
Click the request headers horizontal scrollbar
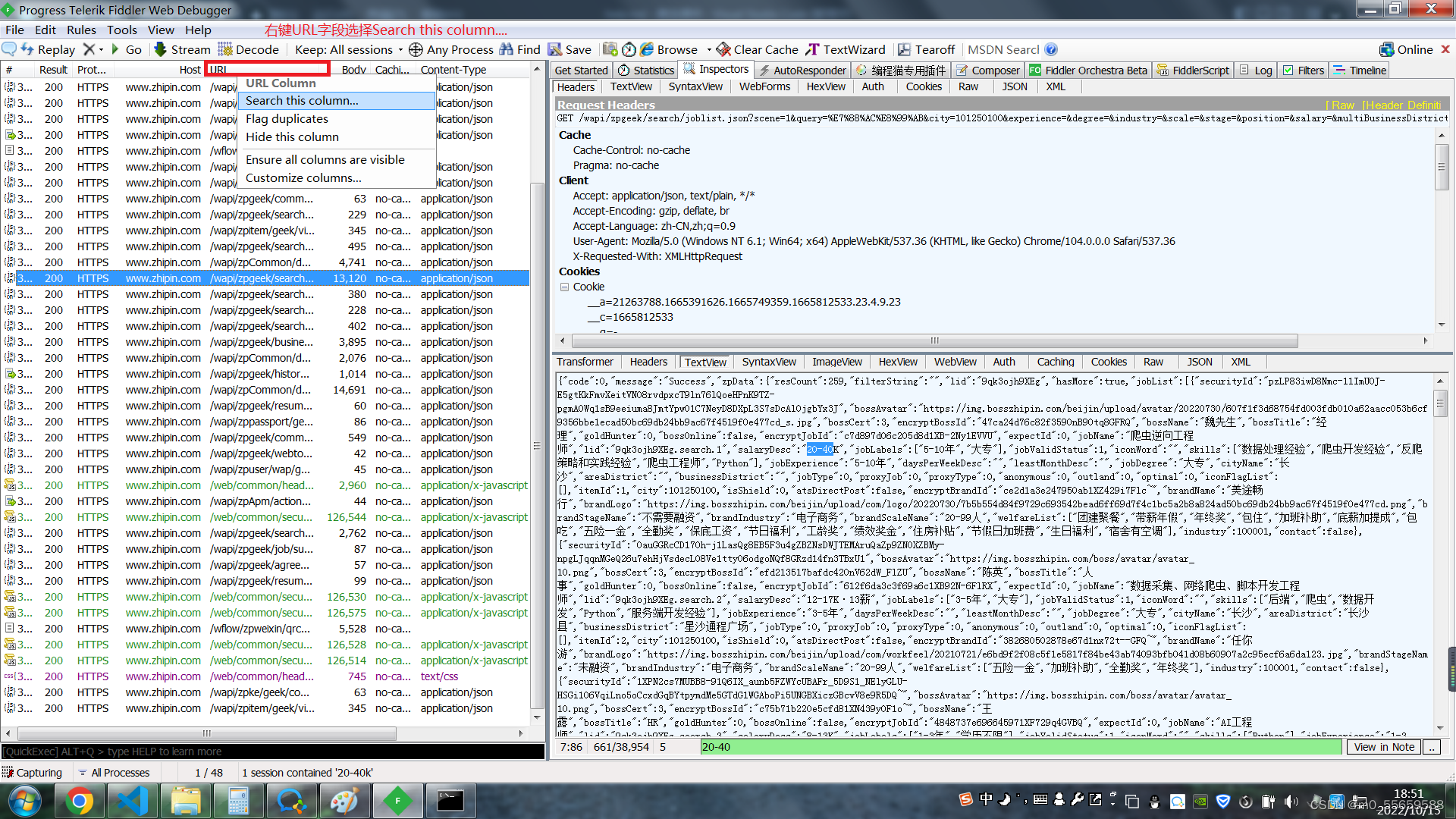point(934,340)
